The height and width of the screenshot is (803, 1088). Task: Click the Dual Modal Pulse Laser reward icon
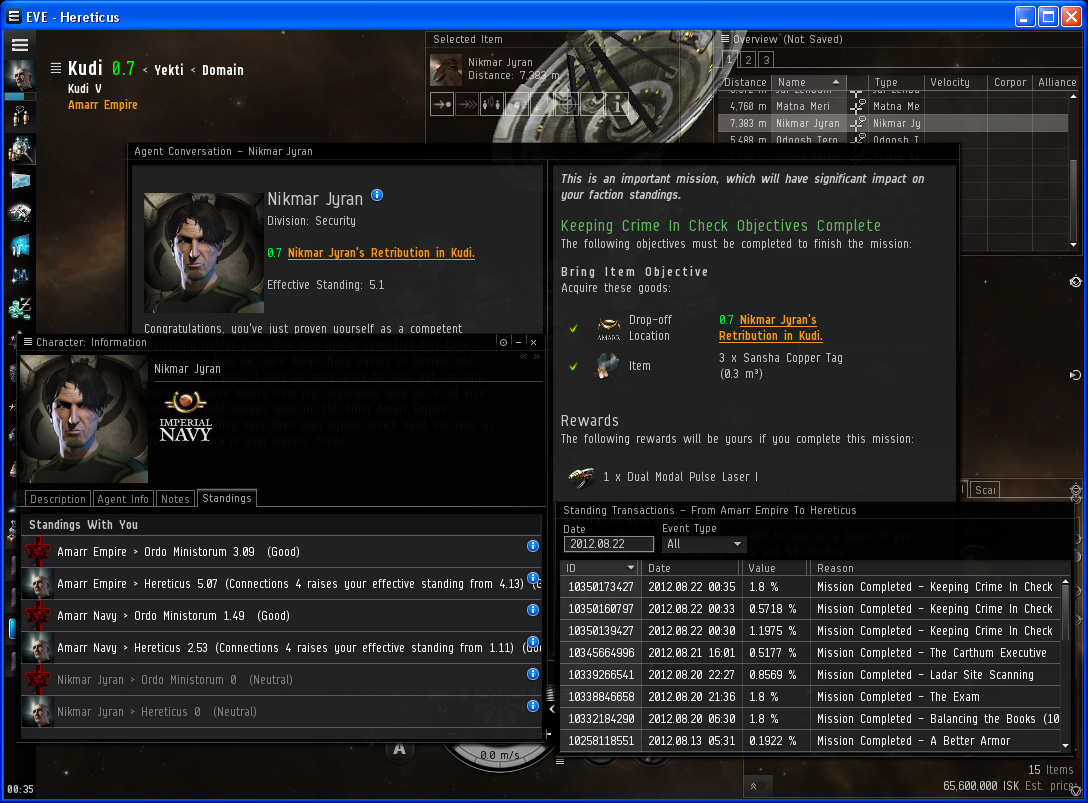(x=581, y=476)
